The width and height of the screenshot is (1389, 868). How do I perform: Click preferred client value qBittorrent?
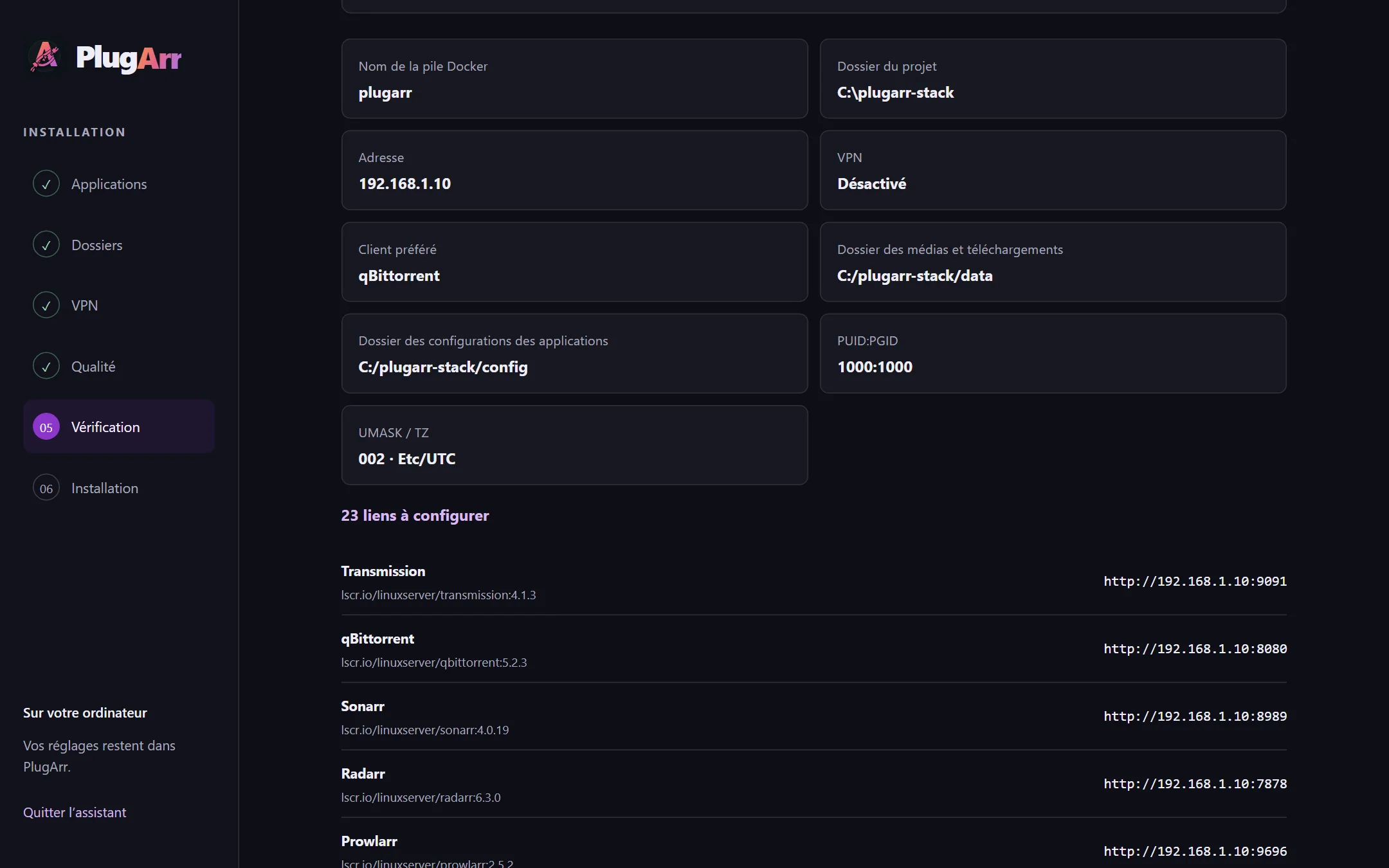coord(399,276)
